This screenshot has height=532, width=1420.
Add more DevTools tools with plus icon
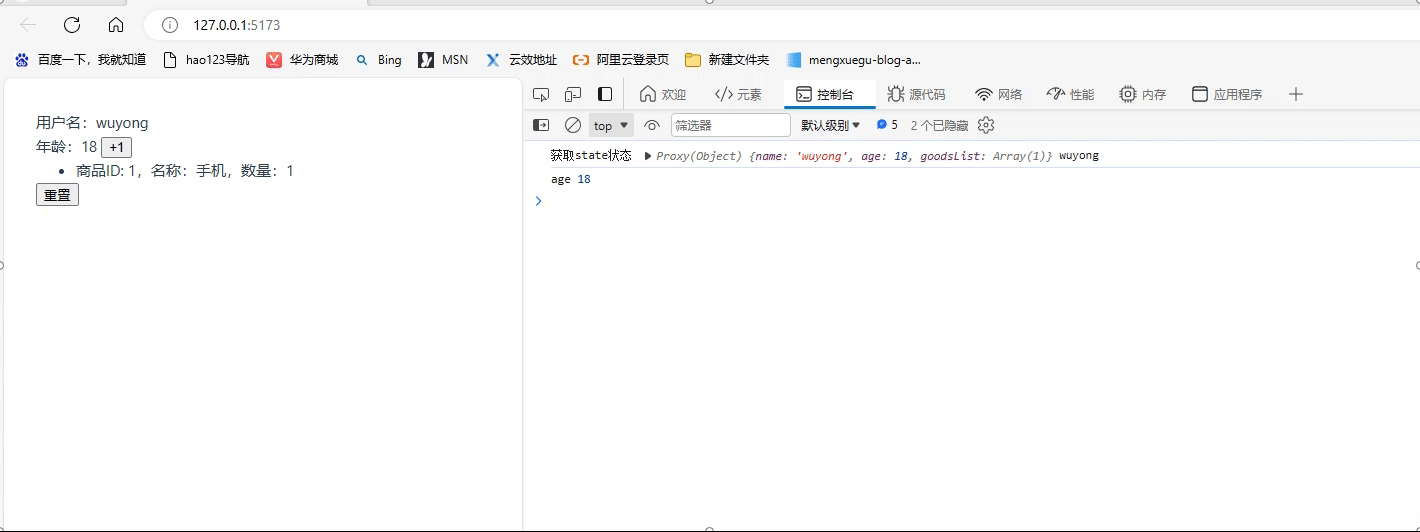(x=1296, y=94)
